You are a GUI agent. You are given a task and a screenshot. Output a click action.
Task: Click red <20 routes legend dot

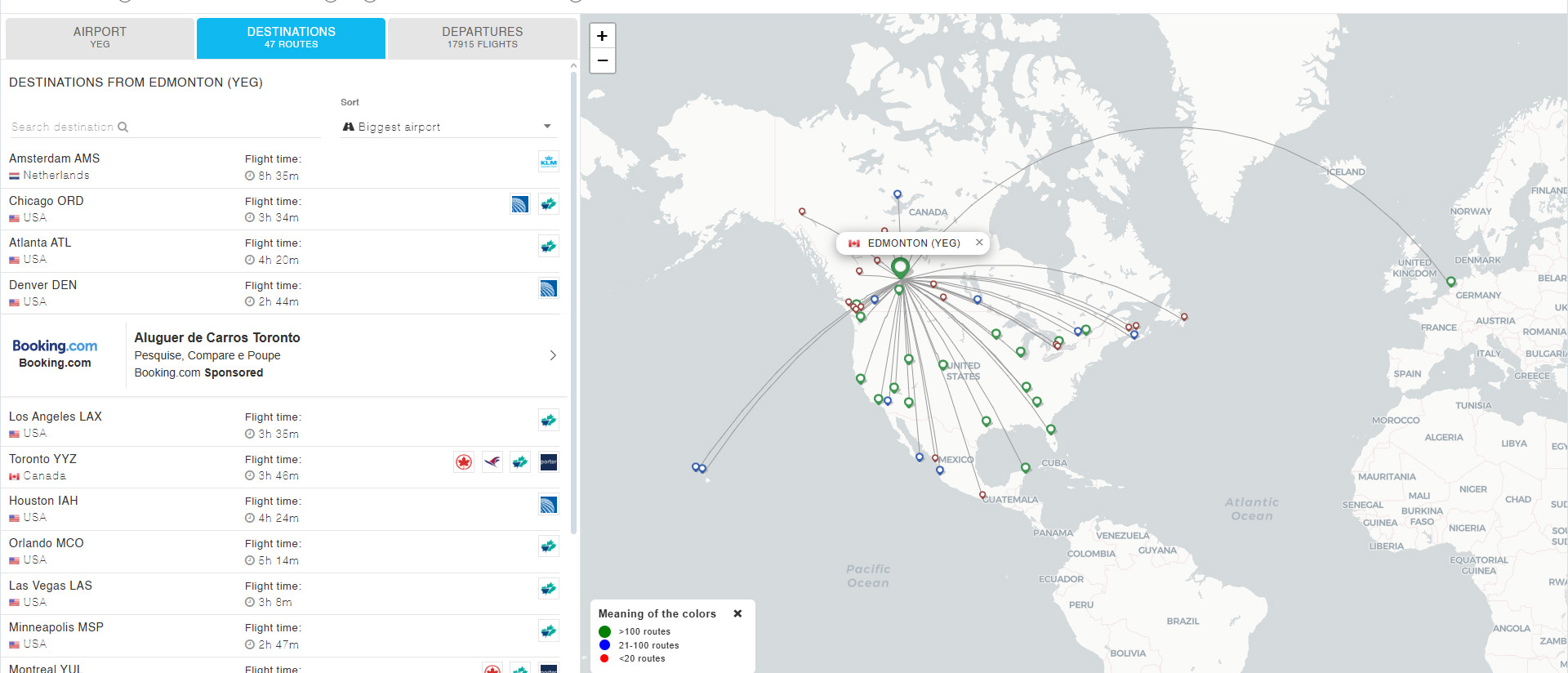604,658
